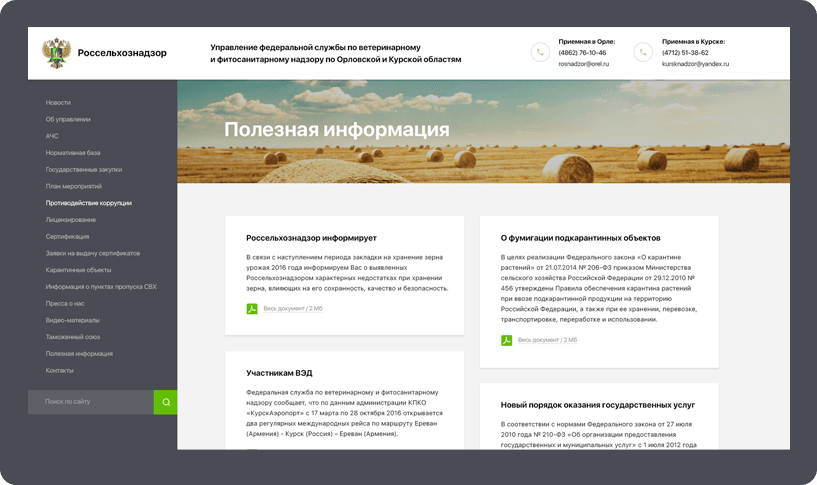817x485 pixels.
Task: Open Весь документ link under фумигации card
Action: point(547,340)
